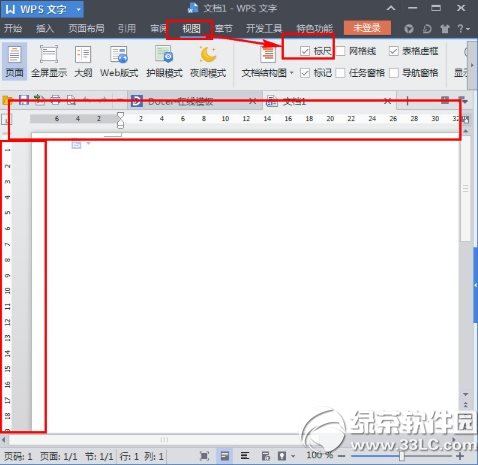Turn on 夜间模式 night mode
This screenshot has width=478, height=465.
[208, 62]
